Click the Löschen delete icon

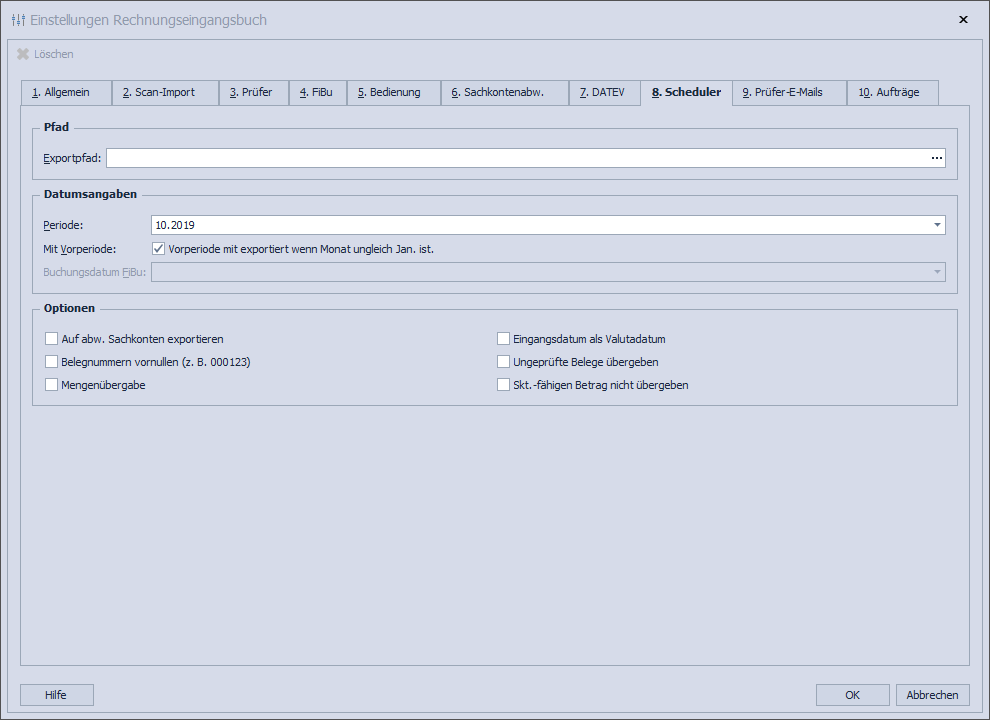coord(23,54)
